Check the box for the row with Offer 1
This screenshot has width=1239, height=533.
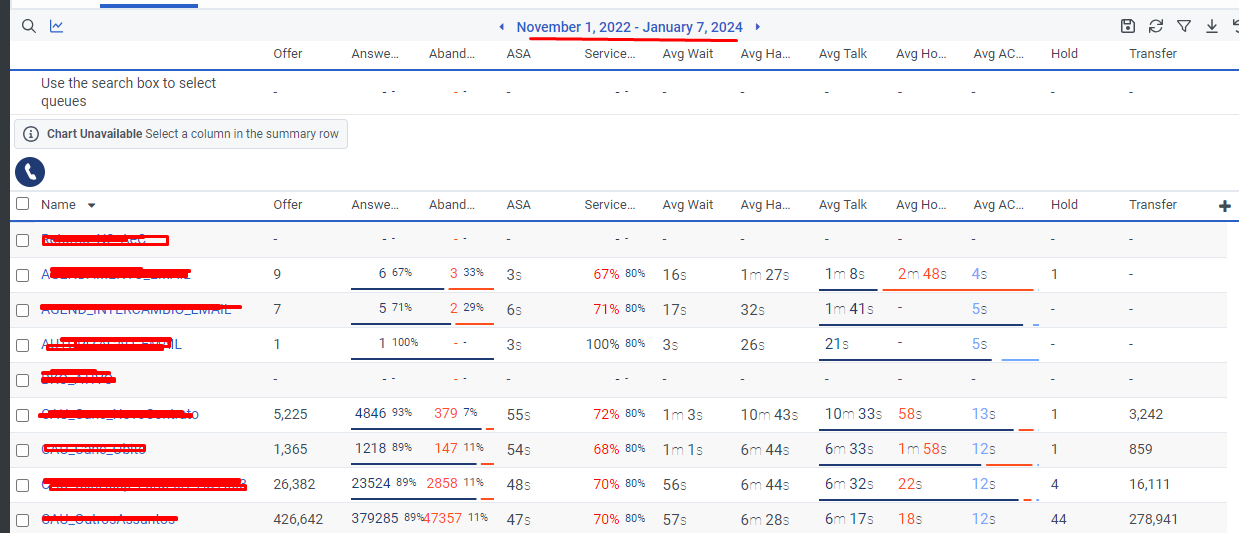coord(22,345)
